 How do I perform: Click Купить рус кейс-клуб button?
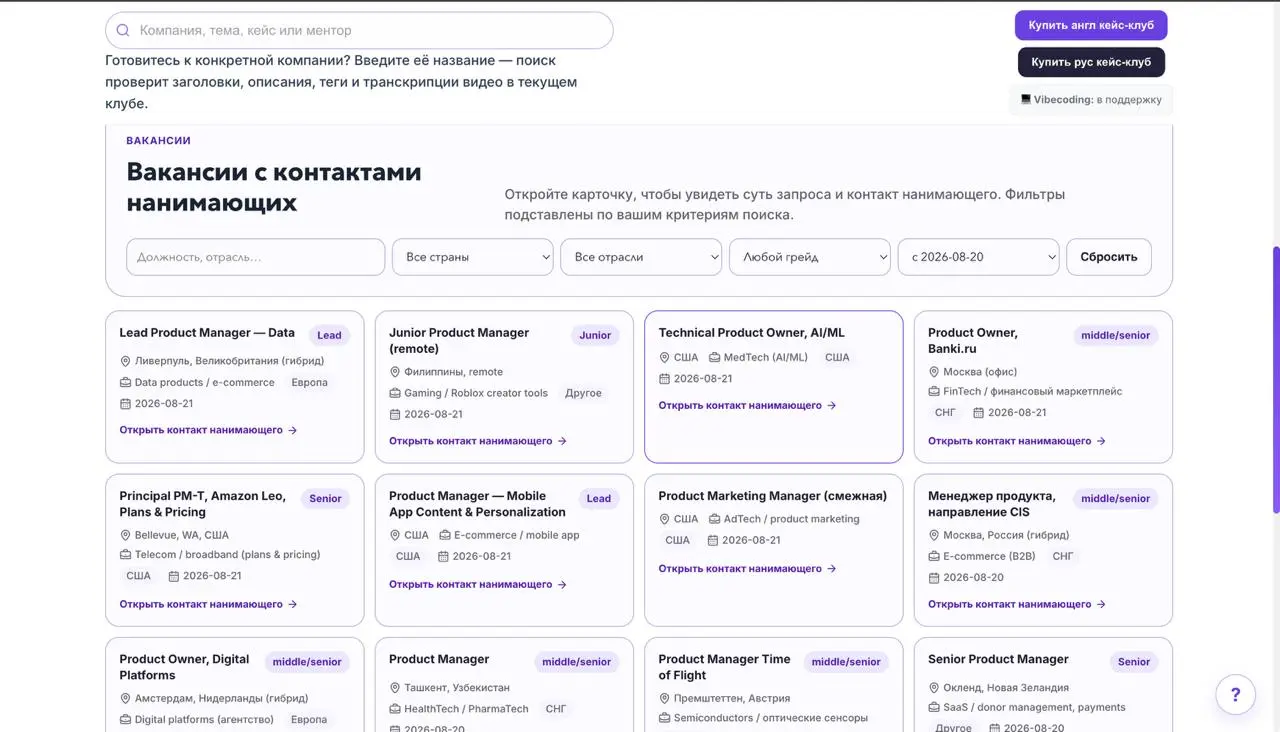pos(1091,62)
